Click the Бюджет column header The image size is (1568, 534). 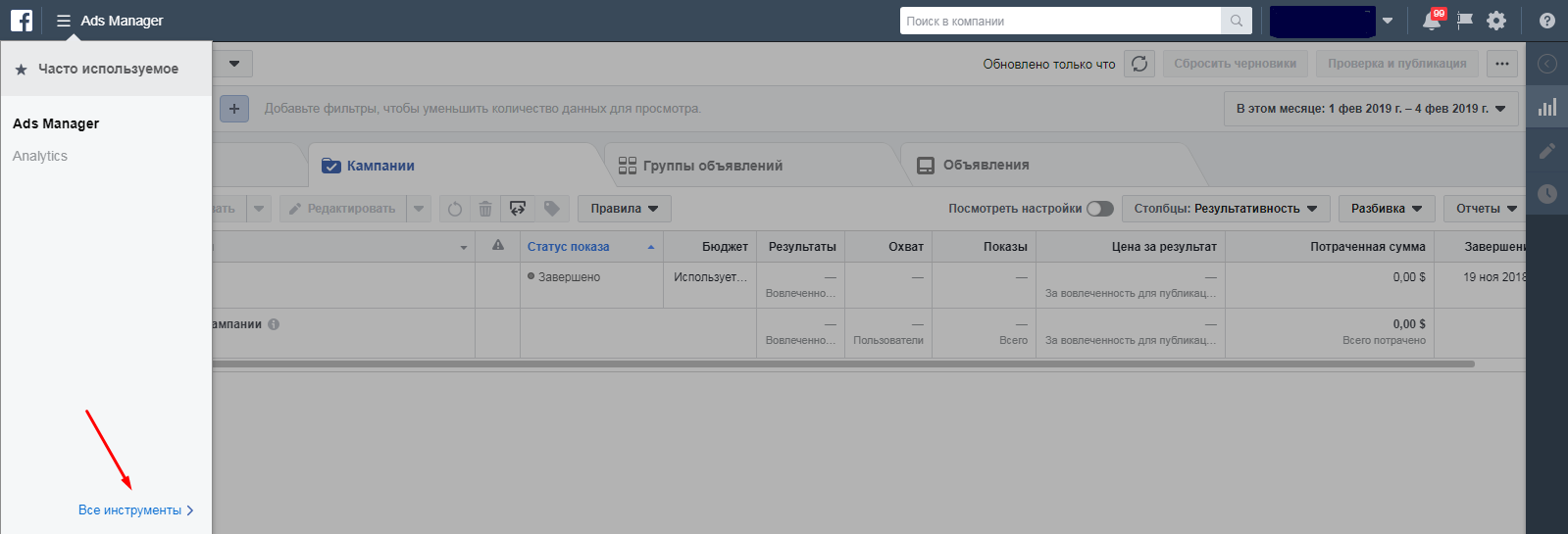[x=710, y=247]
